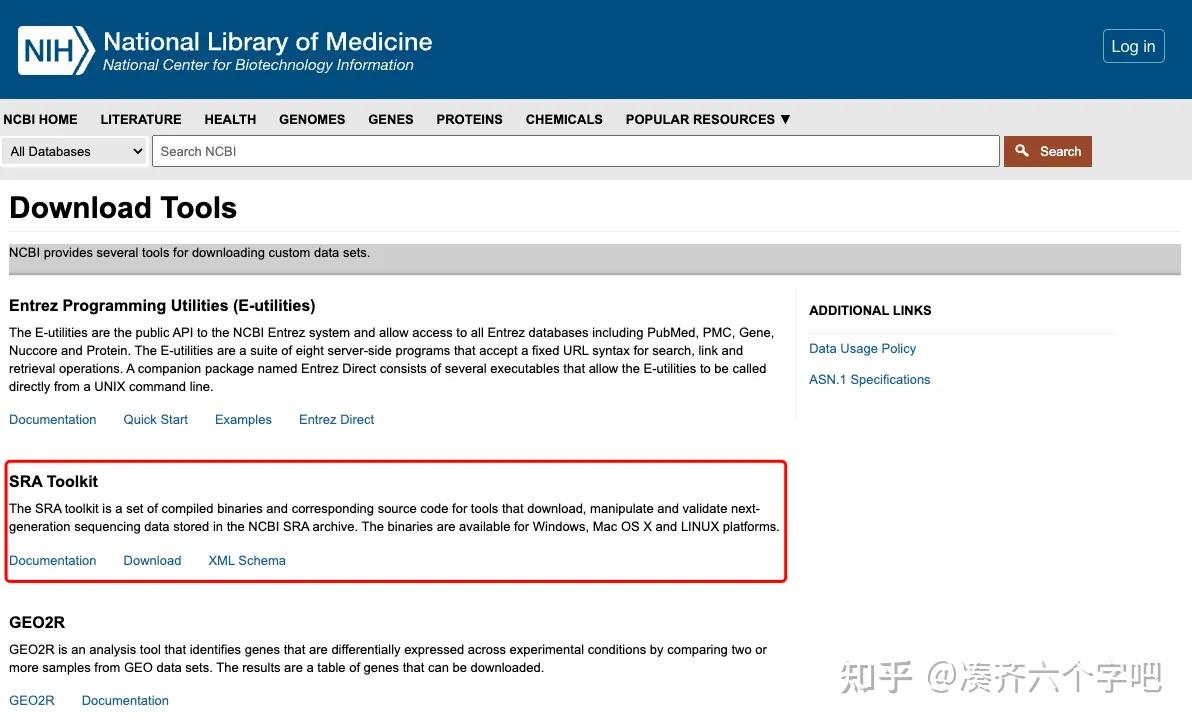Choose Chemicals in the navigation bar
Screen dimensions: 1192x724
click(564, 119)
